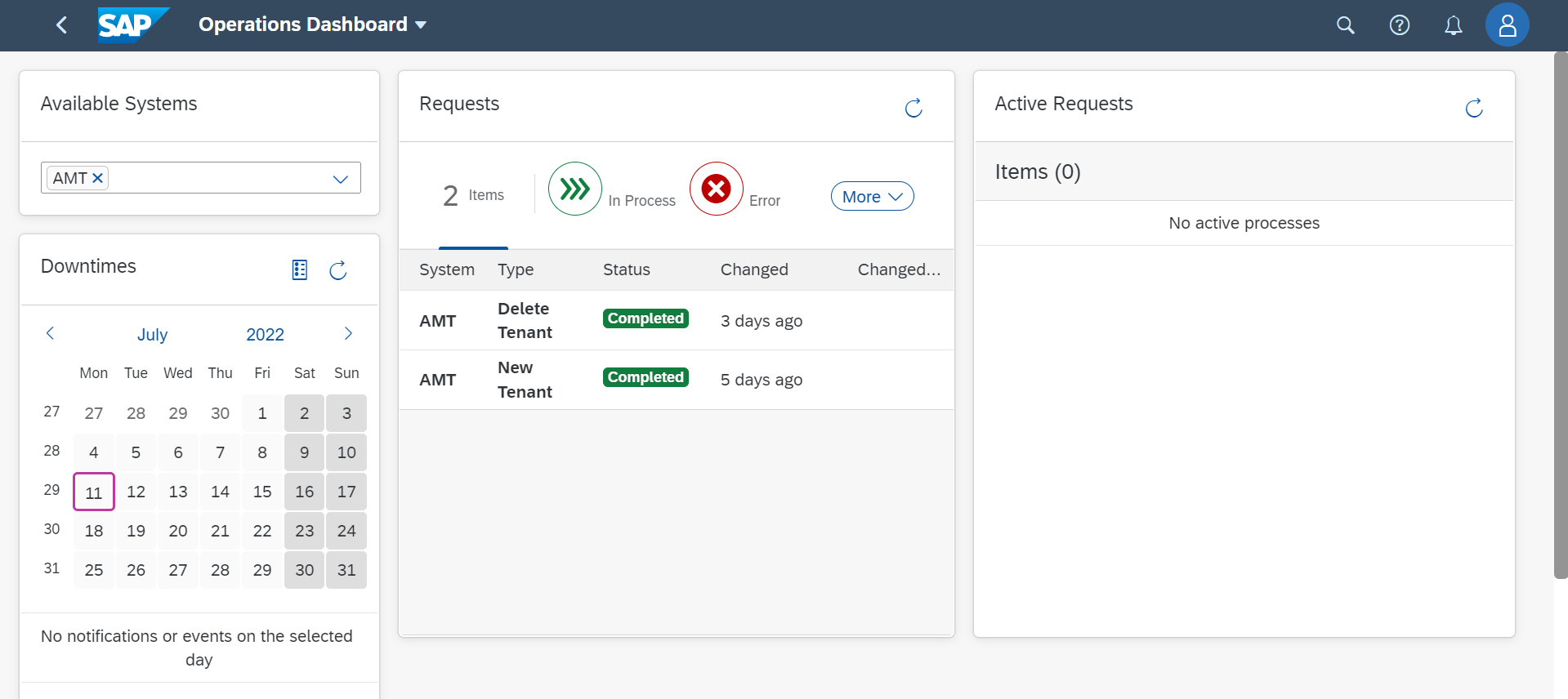Select July 15 in the calendar
Viewport: 1568px width, 699px height.
click(262, 492)
